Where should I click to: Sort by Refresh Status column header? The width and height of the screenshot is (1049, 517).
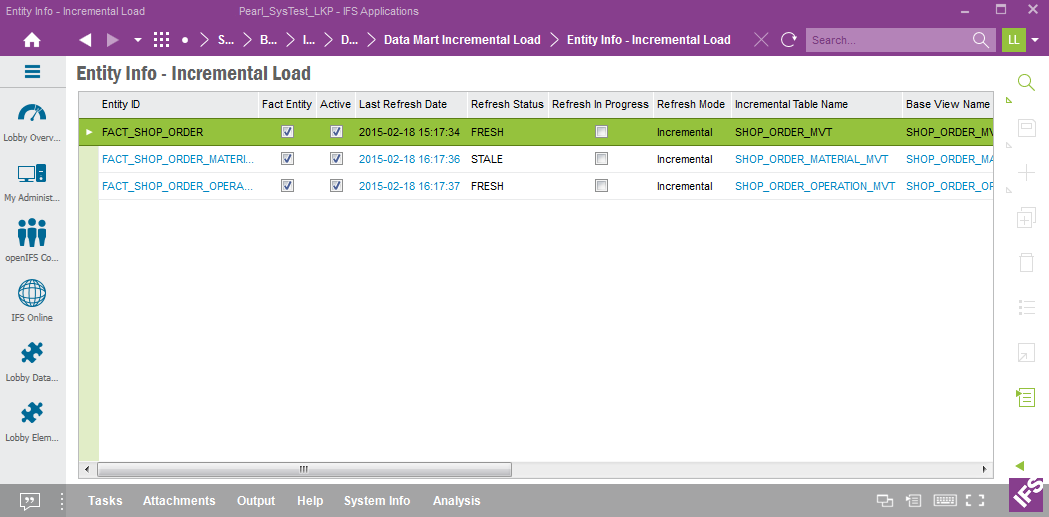pos(508,104)
